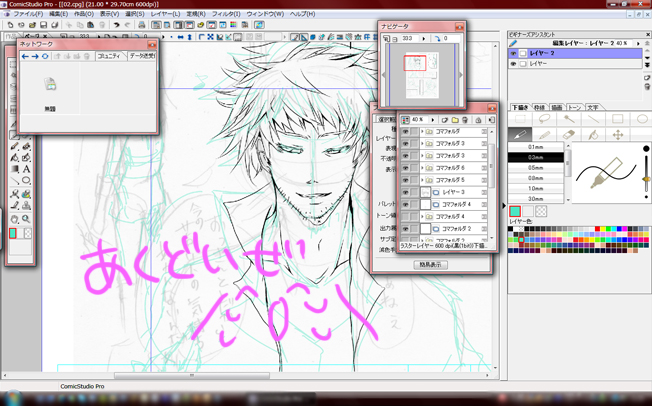This screenshot has width=652, height=406.
Task: Click the Save (floppy disk) toolbar icon
Action: point(43,25)
